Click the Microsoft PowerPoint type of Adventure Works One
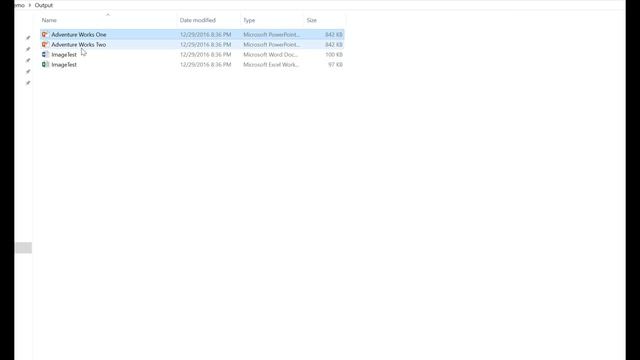 (x=271, y=35)
